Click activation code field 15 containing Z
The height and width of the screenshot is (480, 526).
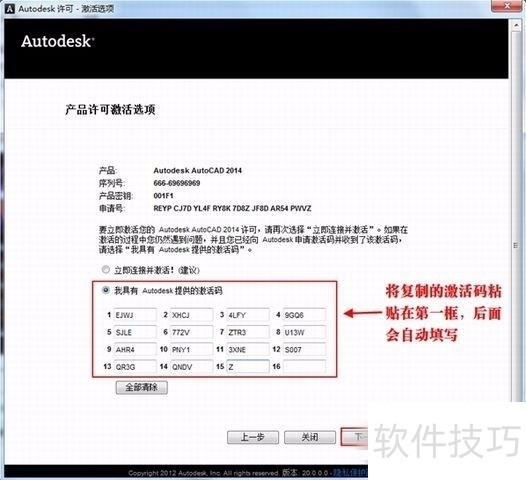pyautogui.click(x=248, y=366)
